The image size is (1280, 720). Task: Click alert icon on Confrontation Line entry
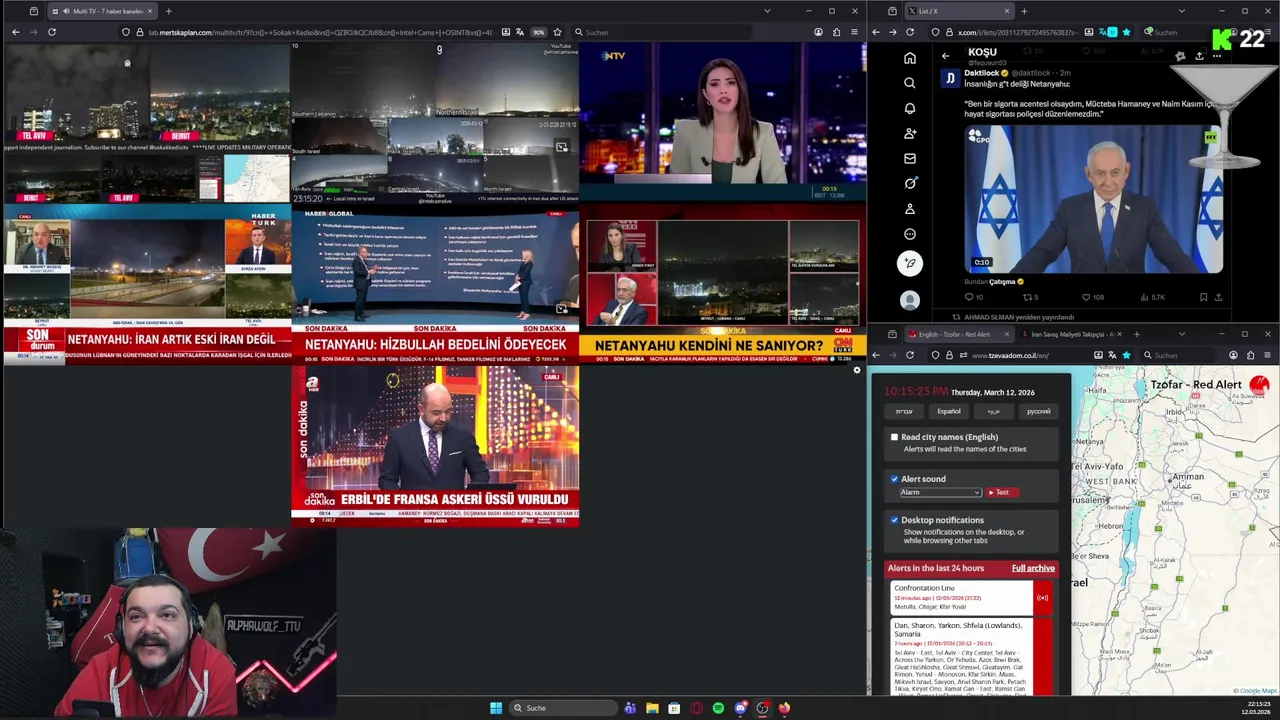click(1042, 598)
